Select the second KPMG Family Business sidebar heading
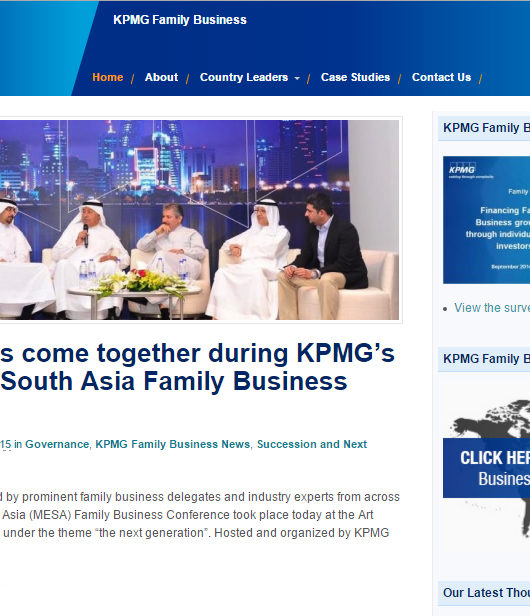This screenshot has height=616, width=530. click(486, 359)
